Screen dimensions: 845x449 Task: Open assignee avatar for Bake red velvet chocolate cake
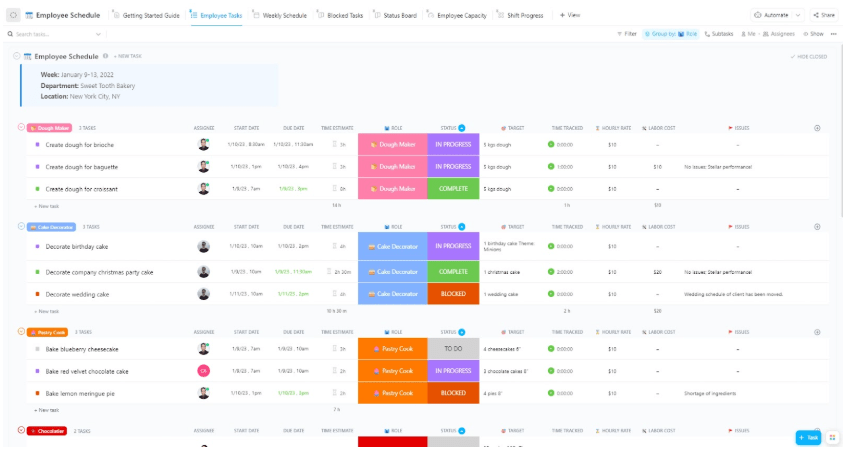(204, 371)
